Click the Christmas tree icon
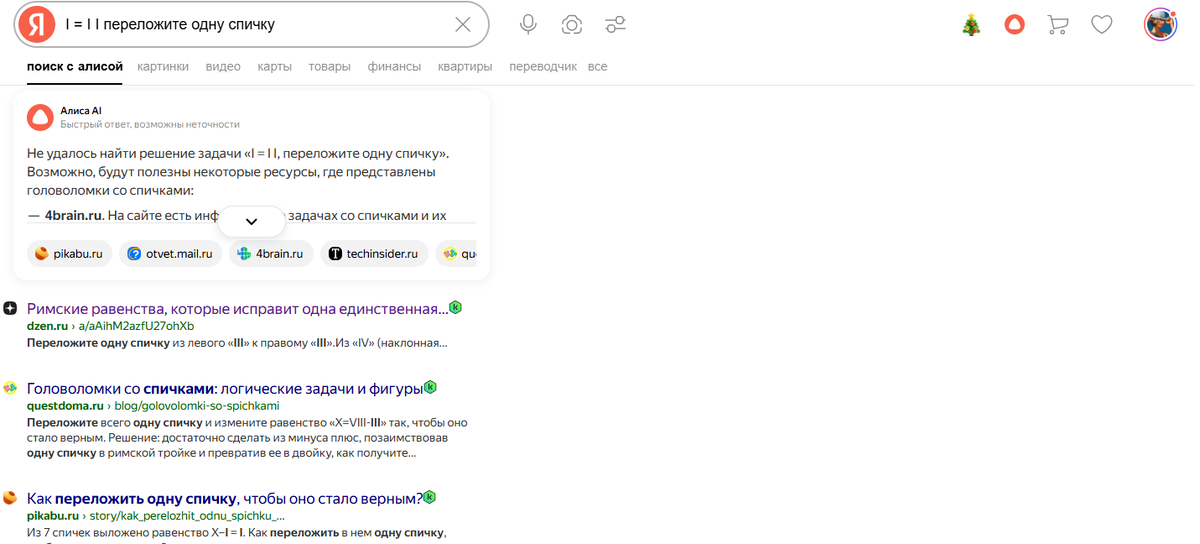 [971, 25]
